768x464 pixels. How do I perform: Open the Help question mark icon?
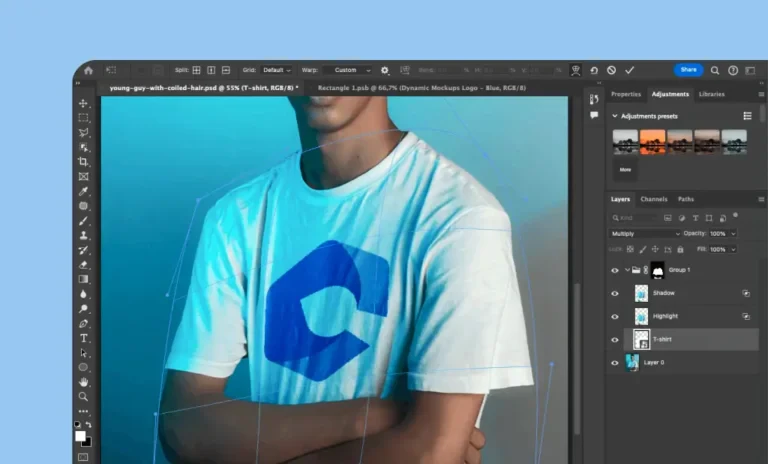tap(733, 71)
